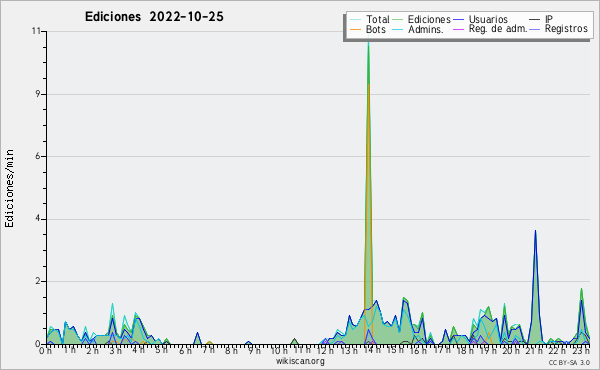Click the x-axis label '18 h'
This screenshot has width=600, height=370.
click(x=465, y=350)
